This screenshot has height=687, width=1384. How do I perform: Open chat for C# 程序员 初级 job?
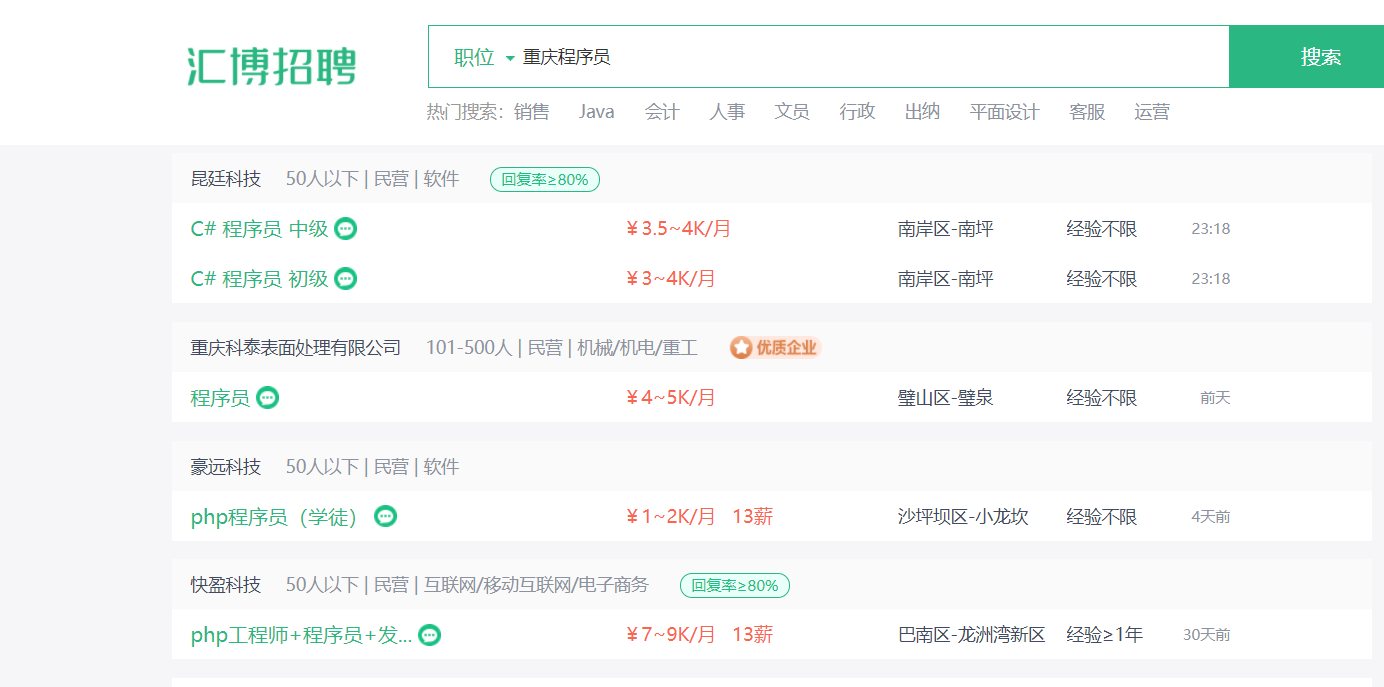click(x=345, y=279)
